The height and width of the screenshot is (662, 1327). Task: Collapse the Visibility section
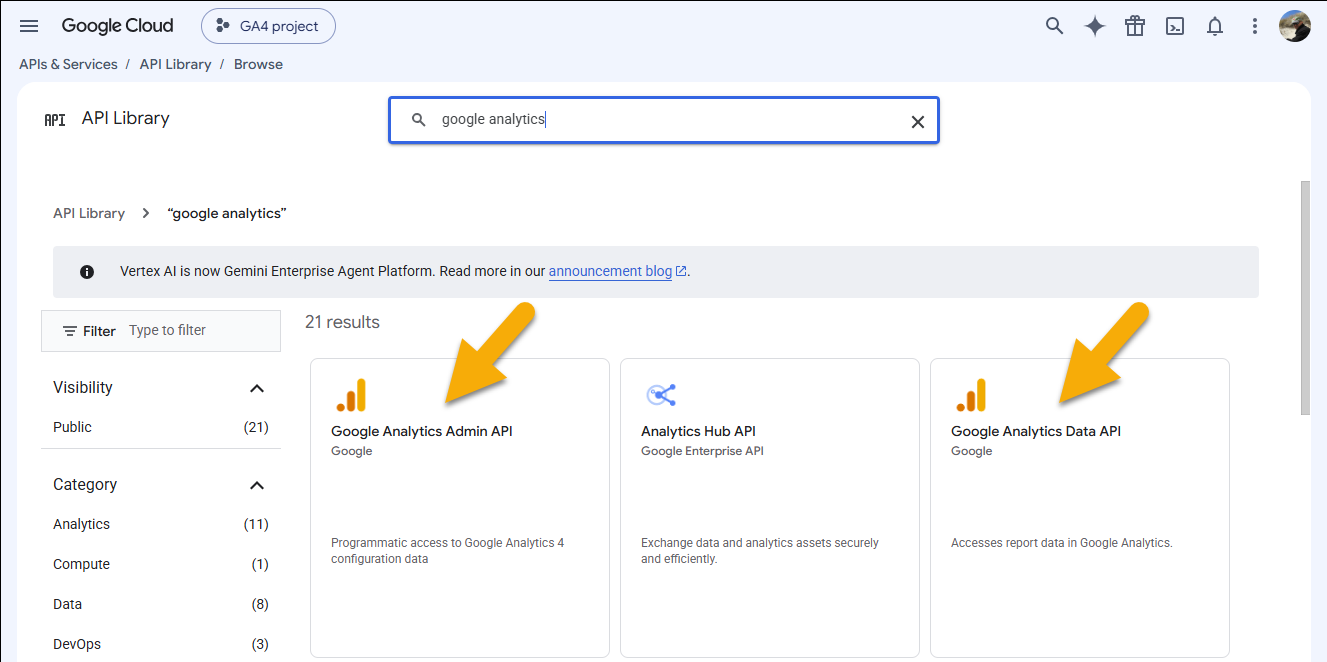click(x=257, y=388)
